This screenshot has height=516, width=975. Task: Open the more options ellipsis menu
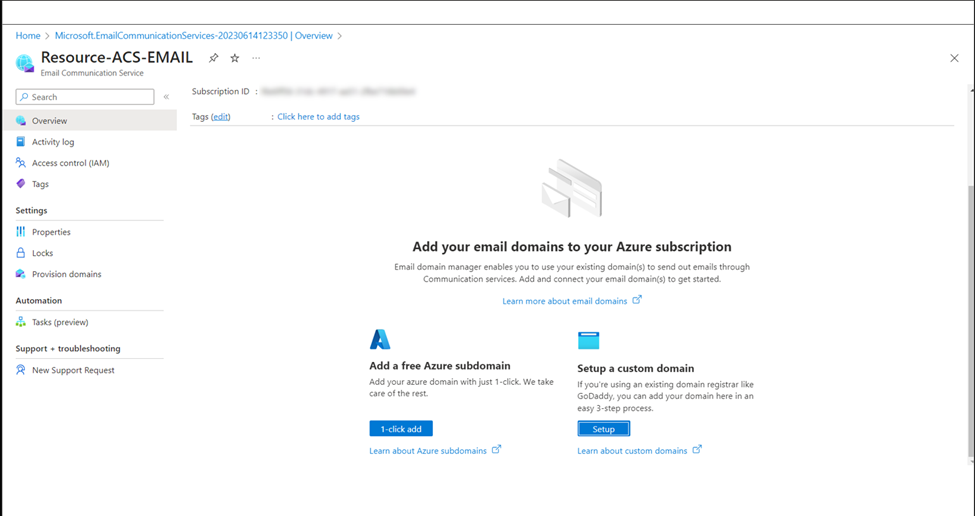tap(256, 58)
